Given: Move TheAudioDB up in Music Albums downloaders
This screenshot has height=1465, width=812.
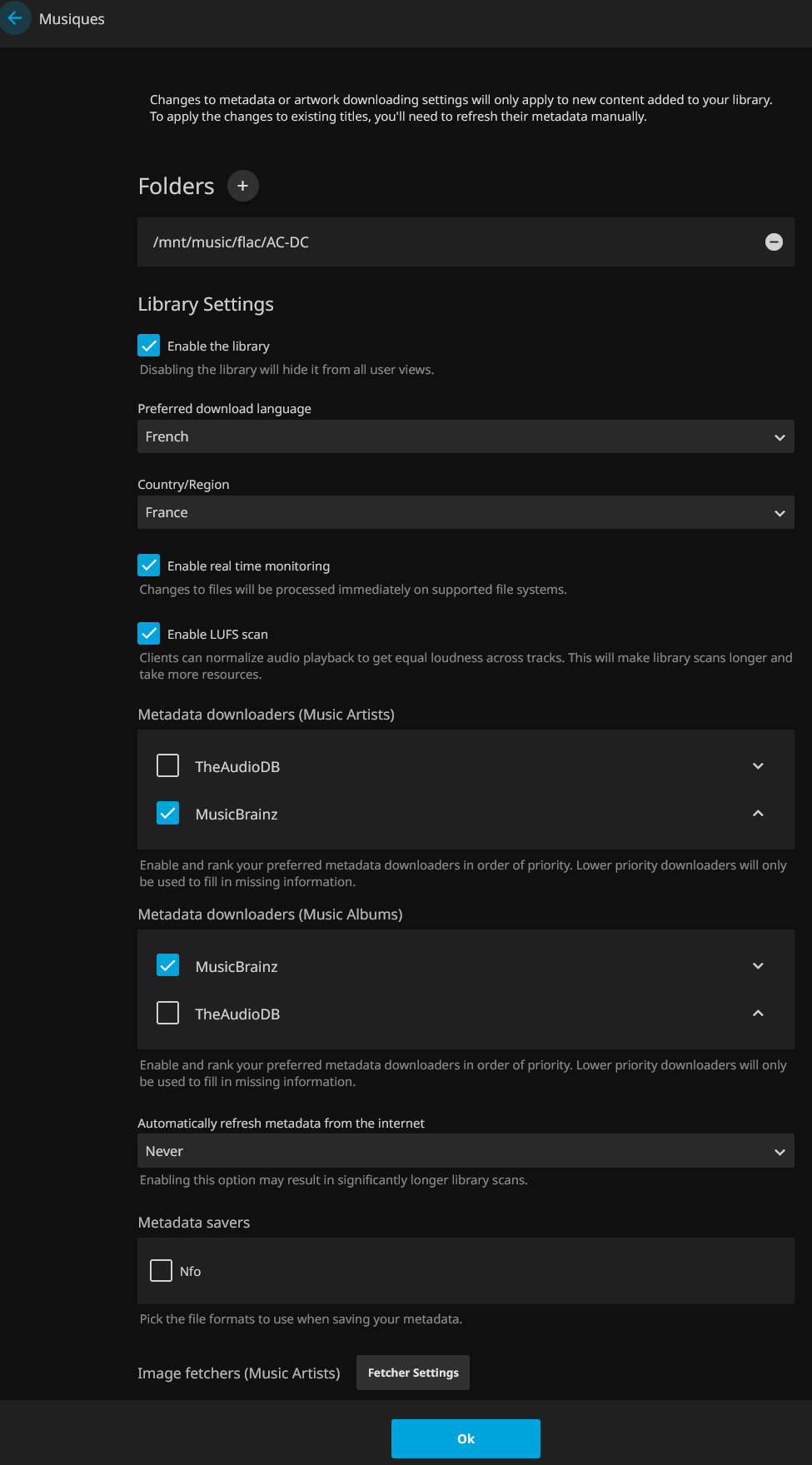Looking at the screenshot, I should coord(758,1014).
